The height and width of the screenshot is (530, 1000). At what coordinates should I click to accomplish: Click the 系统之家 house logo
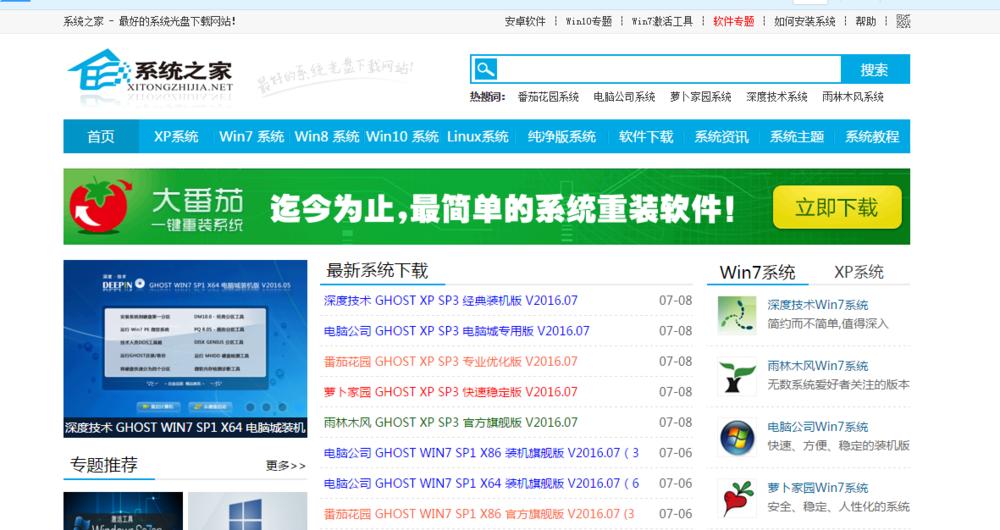[151, 77]
